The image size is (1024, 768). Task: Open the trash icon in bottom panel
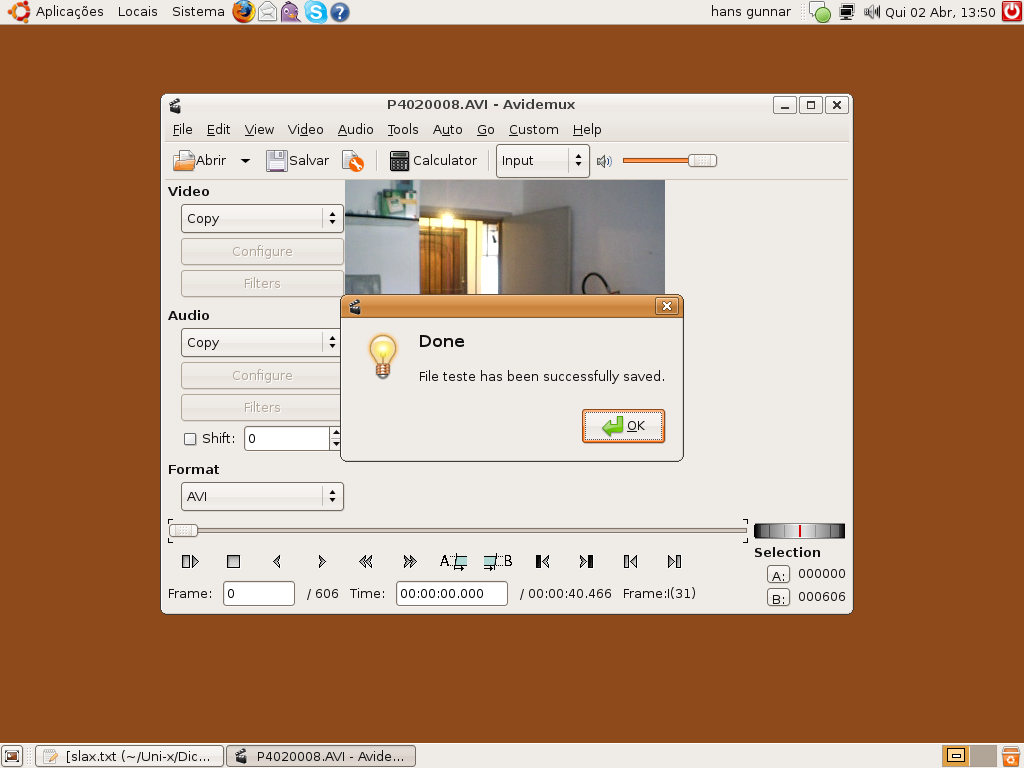pyautogui.click(x=1012, y=756)
